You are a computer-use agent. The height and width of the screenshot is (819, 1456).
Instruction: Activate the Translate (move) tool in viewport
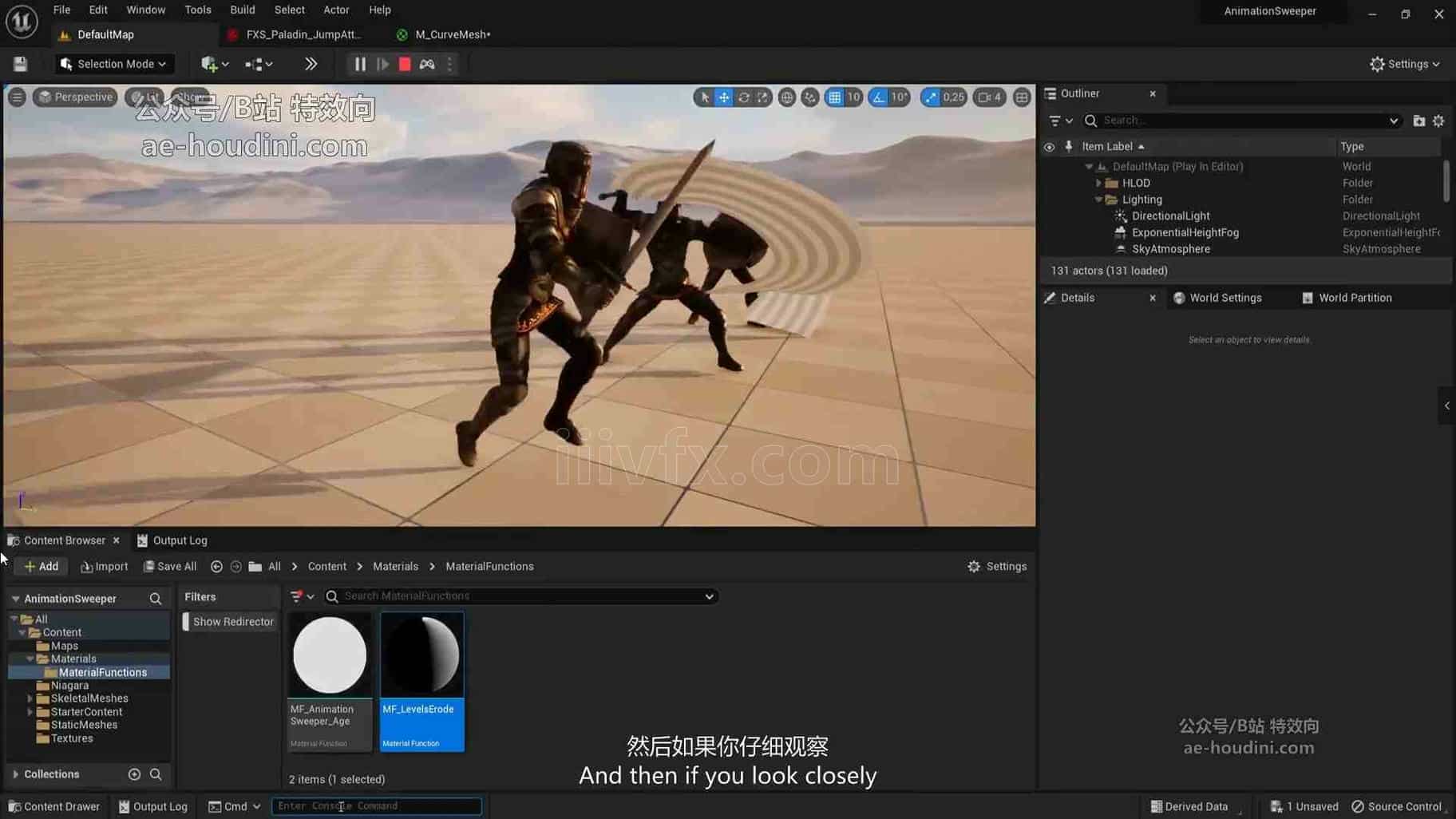[x=723, y=97]
